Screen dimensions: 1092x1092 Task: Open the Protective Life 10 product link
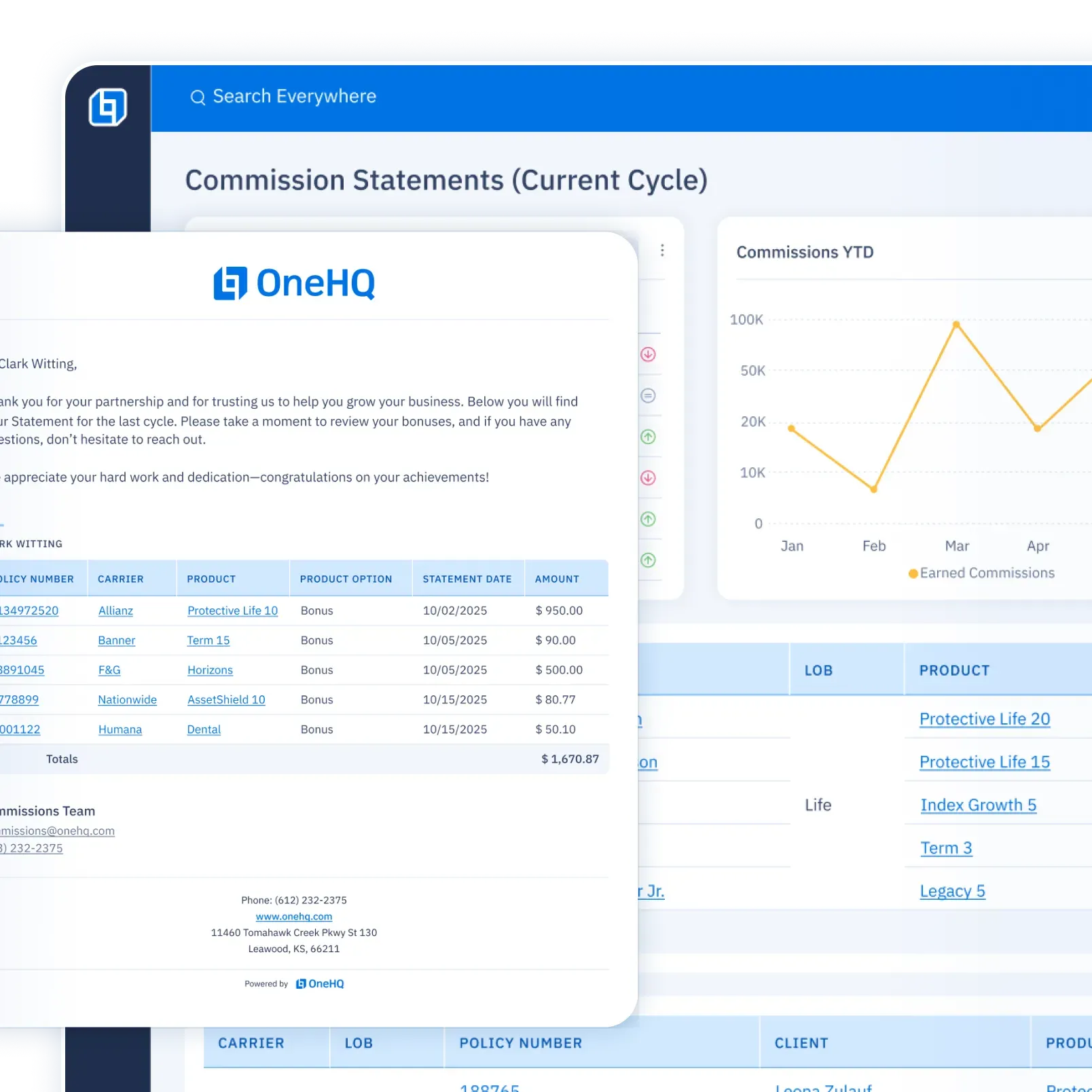tap(232, 611)
